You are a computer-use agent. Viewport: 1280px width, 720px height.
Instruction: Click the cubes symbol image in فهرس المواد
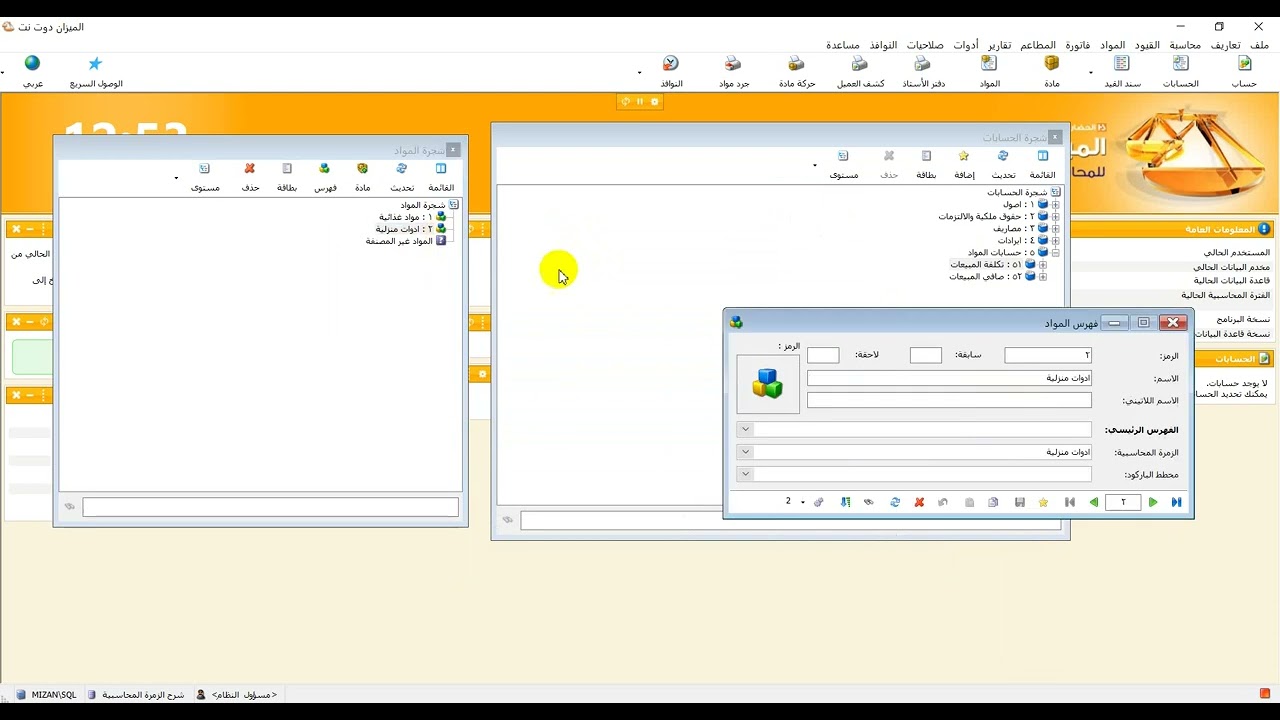(x=768, y=384)
